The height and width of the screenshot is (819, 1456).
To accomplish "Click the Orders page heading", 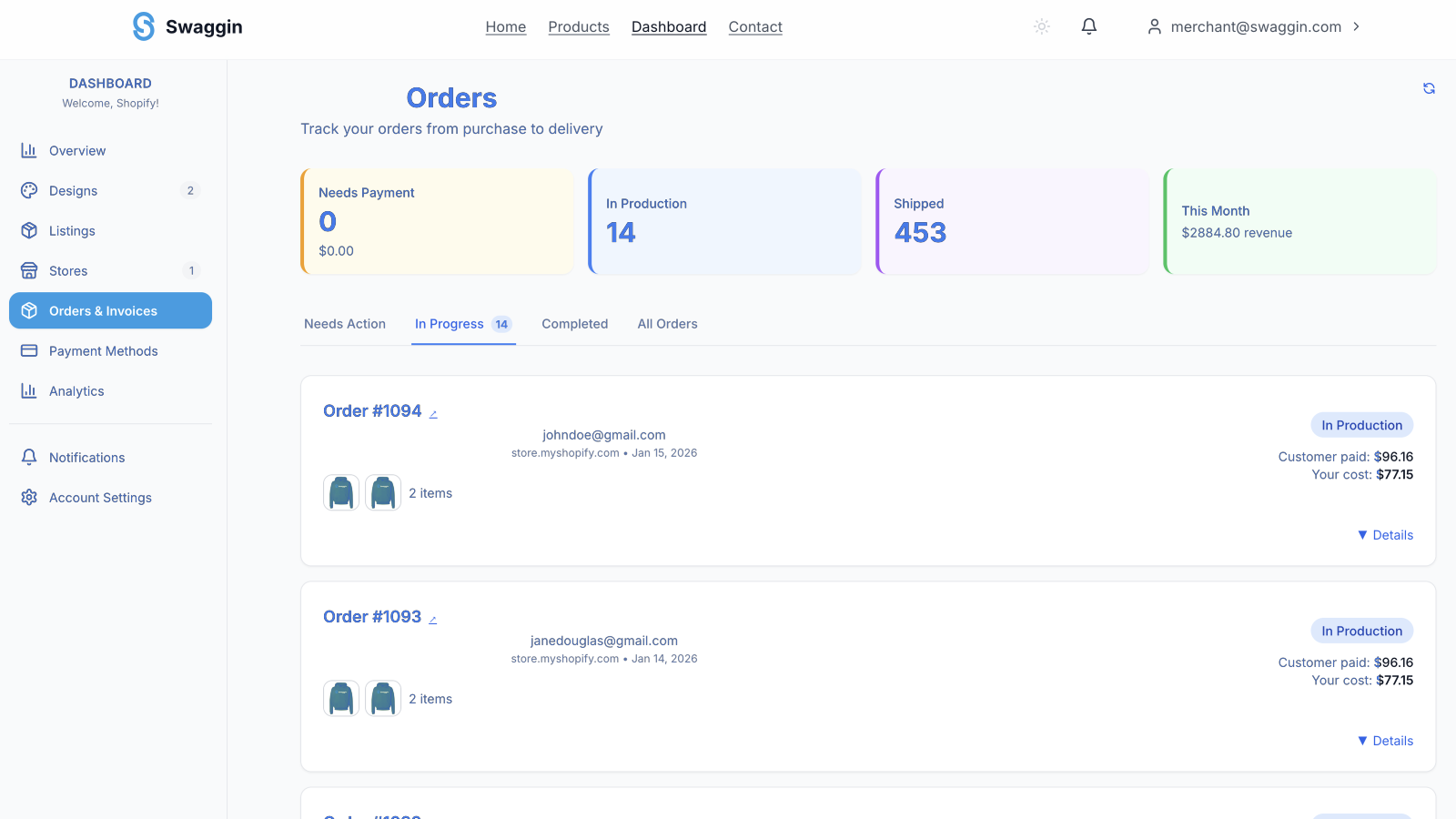I will click(x=451, y=97).
